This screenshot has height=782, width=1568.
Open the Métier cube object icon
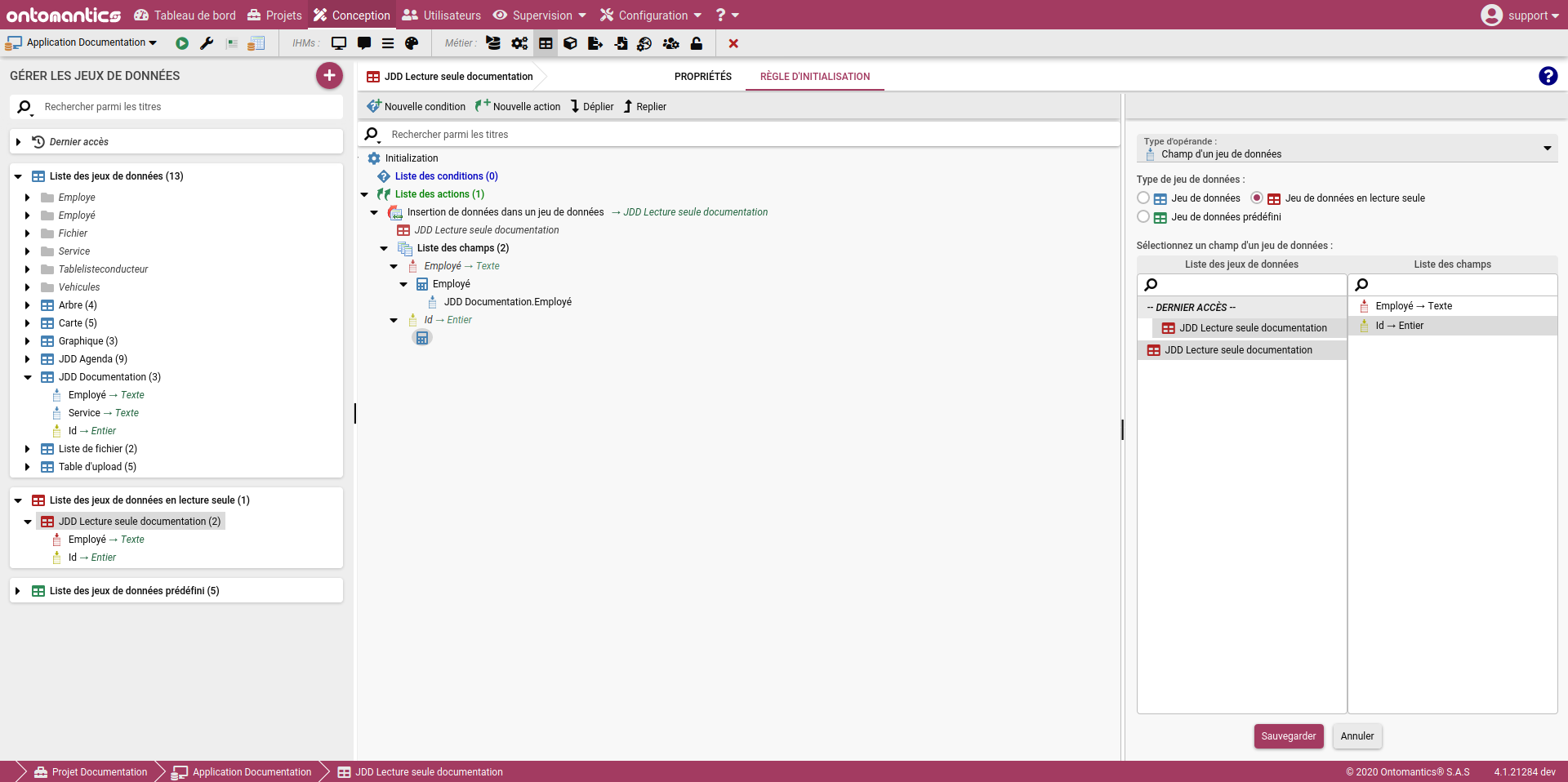pyautogui.click(x=570, y=43)
